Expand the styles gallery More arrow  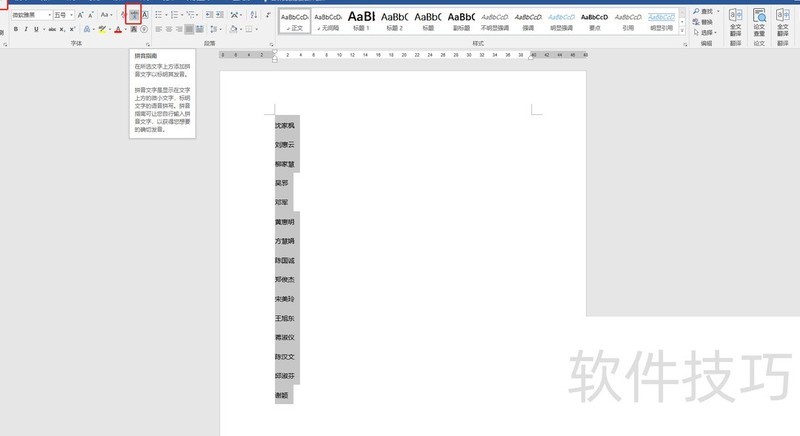pyautogui.click(x=682, y=31)
